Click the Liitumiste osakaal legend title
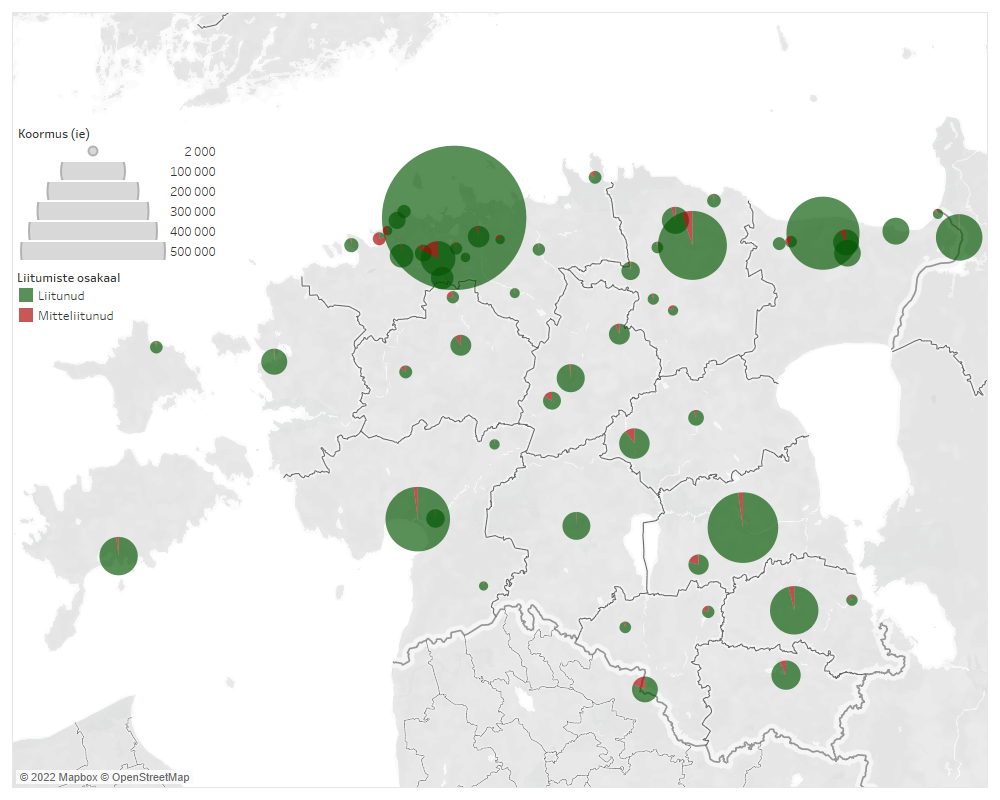1000x800 pixels. (x=69, y=278)
